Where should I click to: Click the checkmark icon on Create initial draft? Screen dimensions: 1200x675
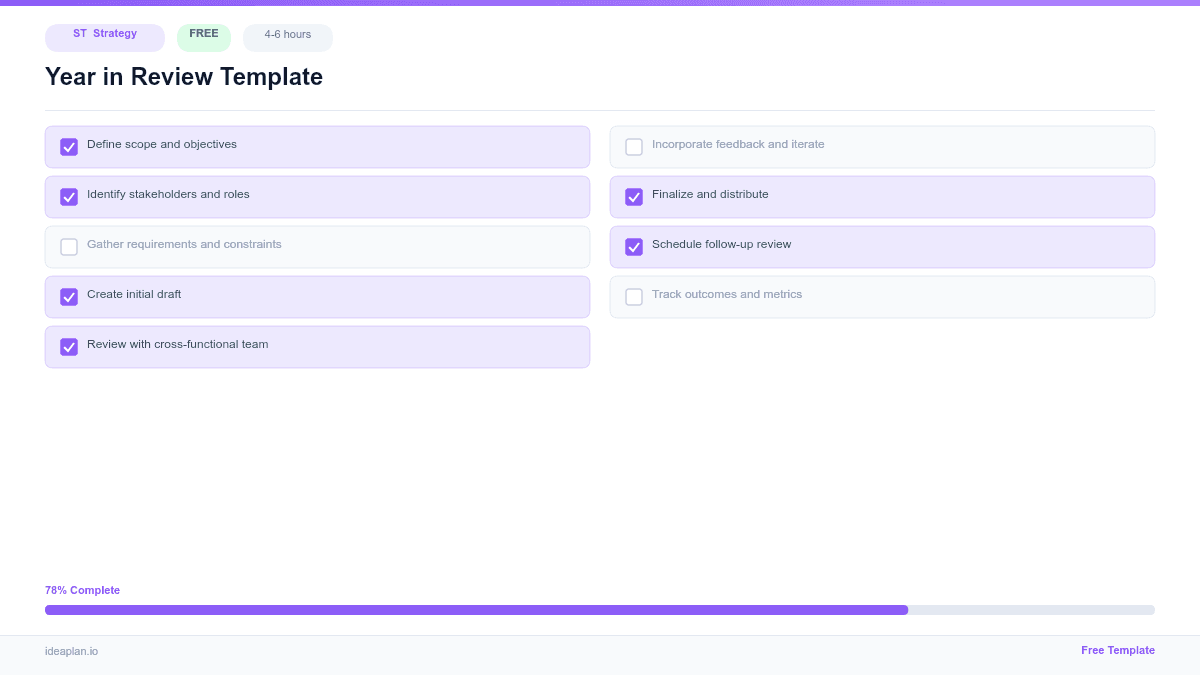[68, 296]
